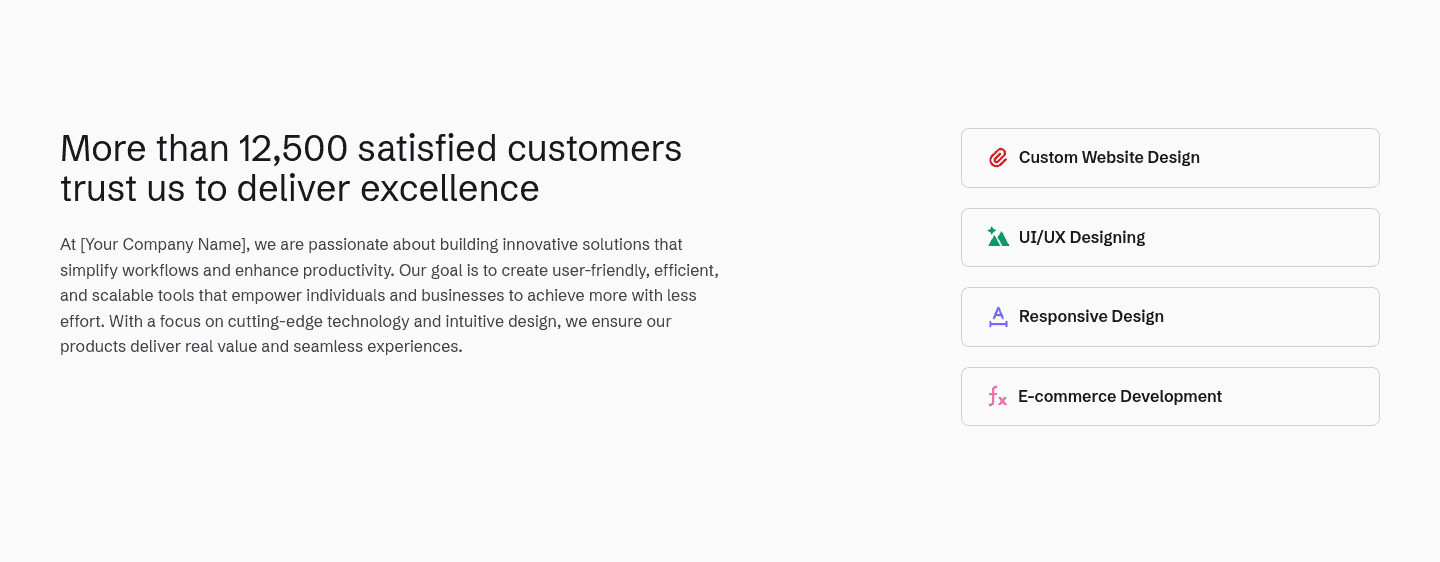Click the "satisfied customers" heading text
1440x562 pixels.
520,149
